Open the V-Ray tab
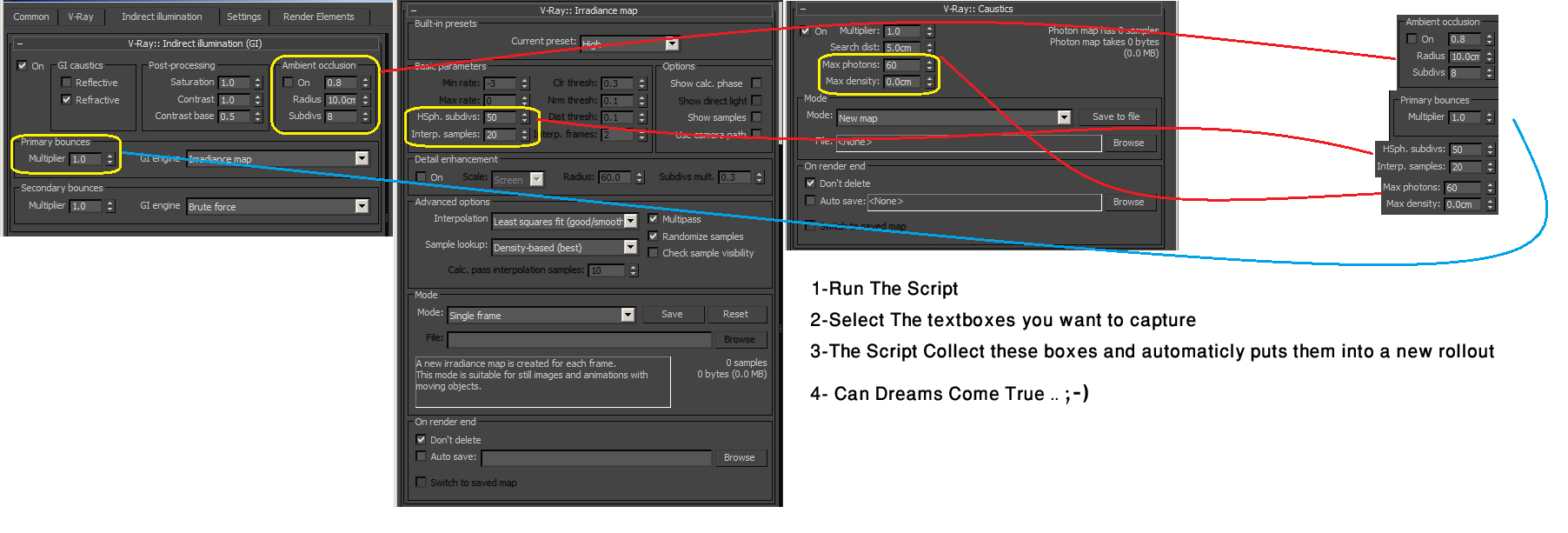This screenshot has height=533, width=1568. click(81, 17)
